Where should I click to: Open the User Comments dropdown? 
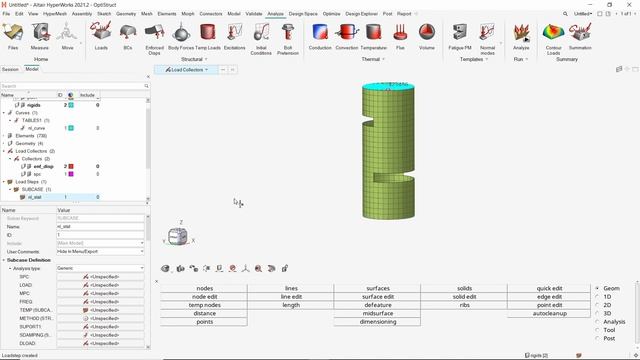point(100,251)
